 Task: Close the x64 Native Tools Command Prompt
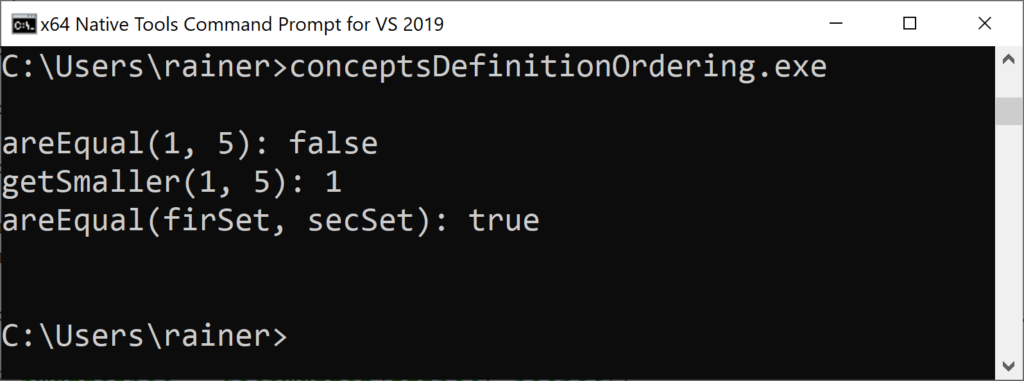click(x=985, y=24)
